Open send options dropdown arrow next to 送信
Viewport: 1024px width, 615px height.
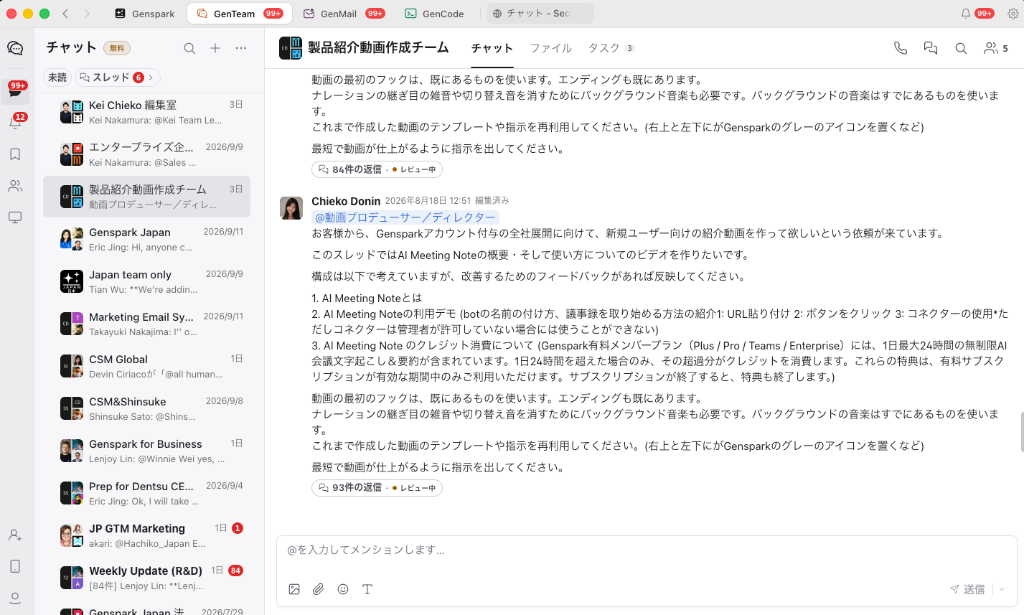[x=1002, y=589]
